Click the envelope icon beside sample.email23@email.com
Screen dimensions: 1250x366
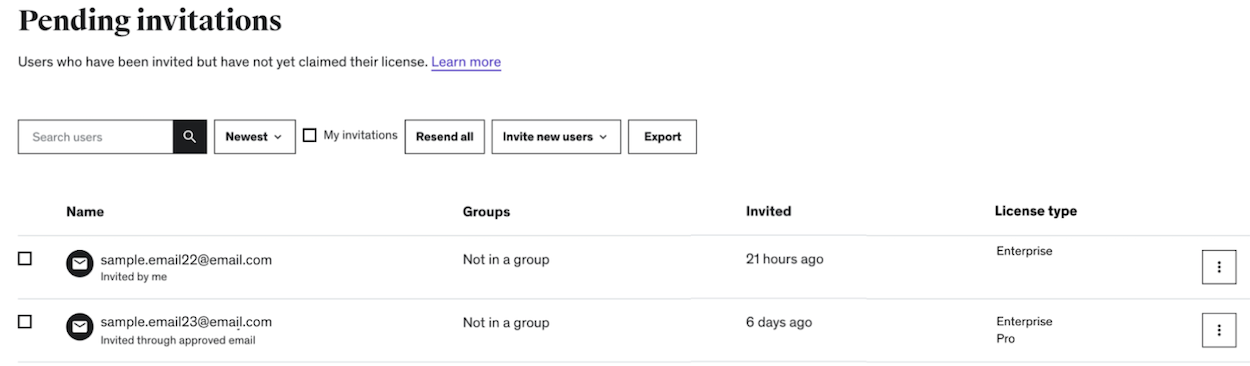(x=79, y=327)
